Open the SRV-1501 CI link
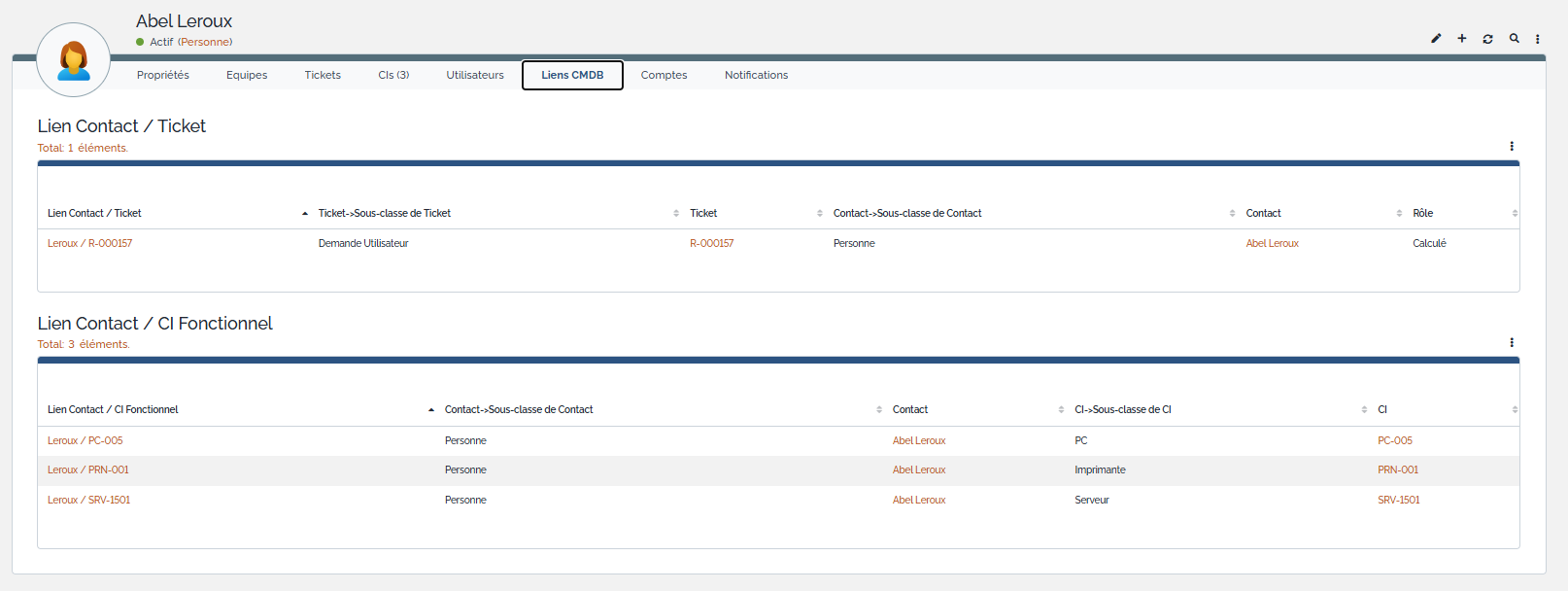The height and width of the screenshot is (591, 1568). 1398,501
